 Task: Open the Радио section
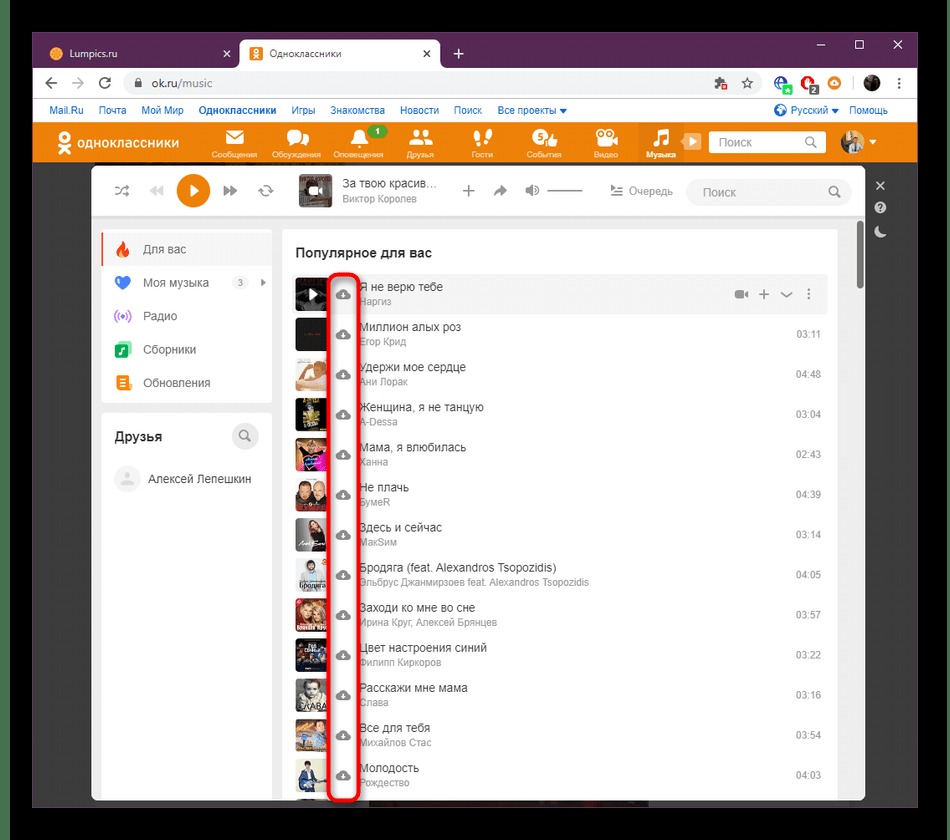[x=187, y=316]
